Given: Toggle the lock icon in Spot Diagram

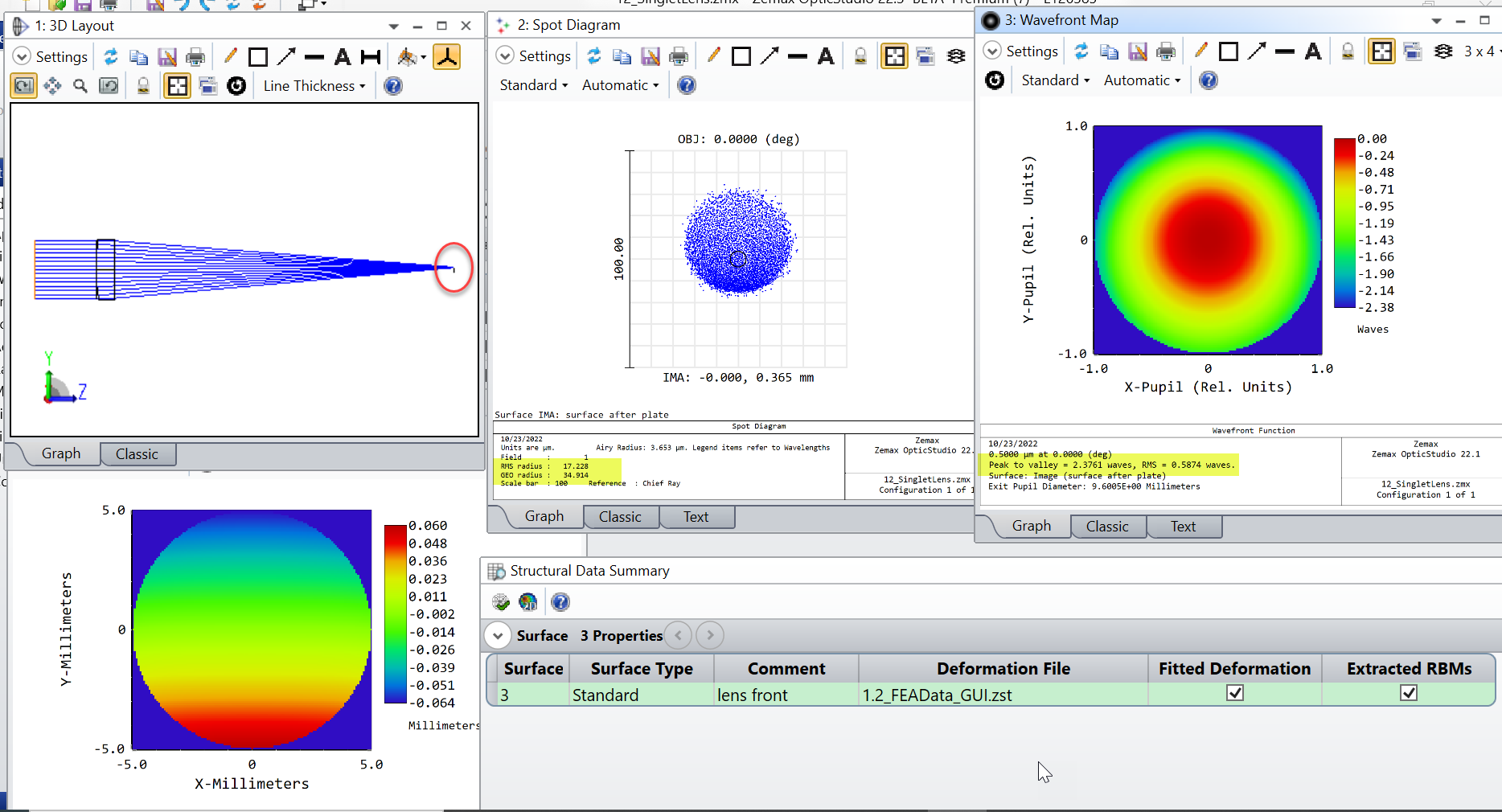Looking at the screenshot, I should 860,55.
